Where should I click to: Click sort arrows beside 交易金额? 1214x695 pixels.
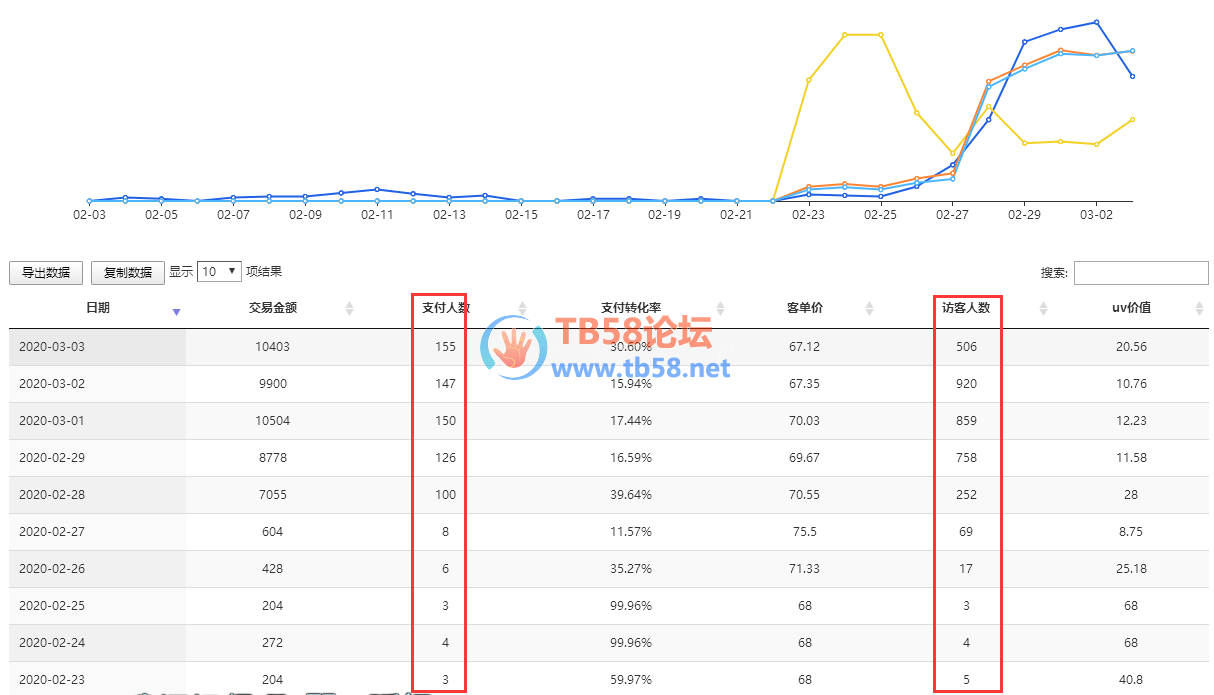click(x=349, y=309)
